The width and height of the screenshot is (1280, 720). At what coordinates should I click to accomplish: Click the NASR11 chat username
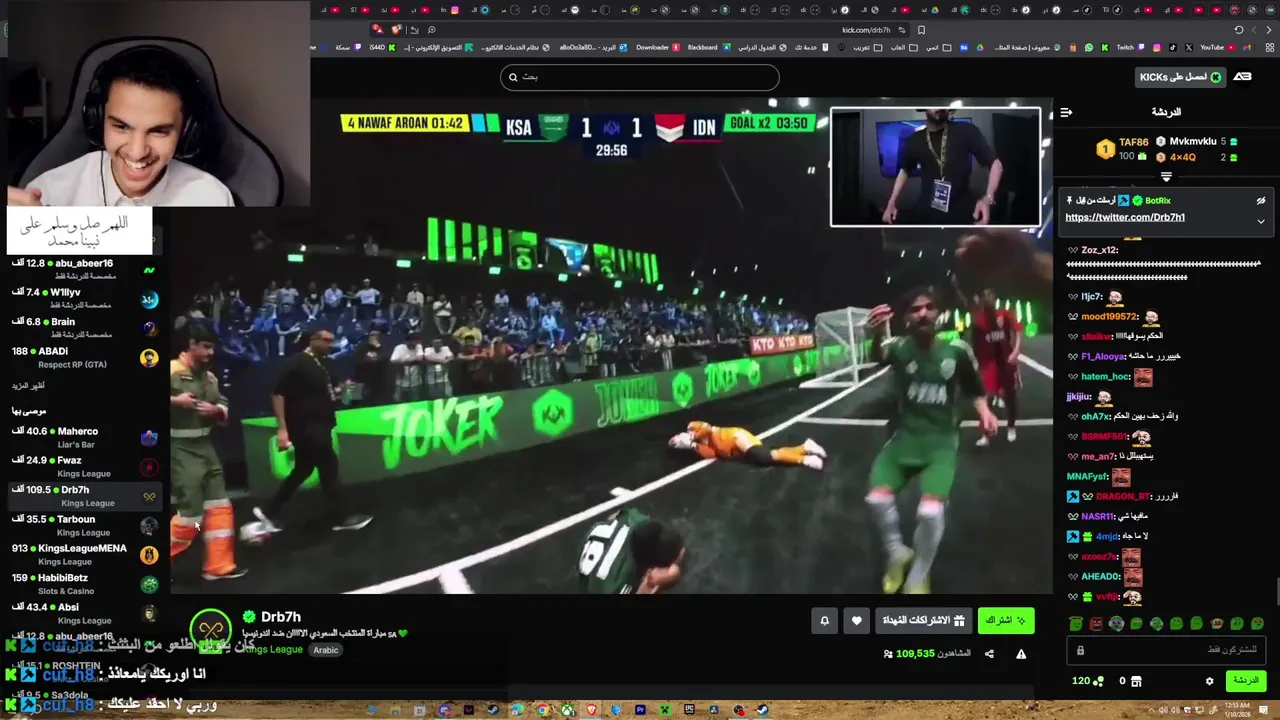[1098, 517]
